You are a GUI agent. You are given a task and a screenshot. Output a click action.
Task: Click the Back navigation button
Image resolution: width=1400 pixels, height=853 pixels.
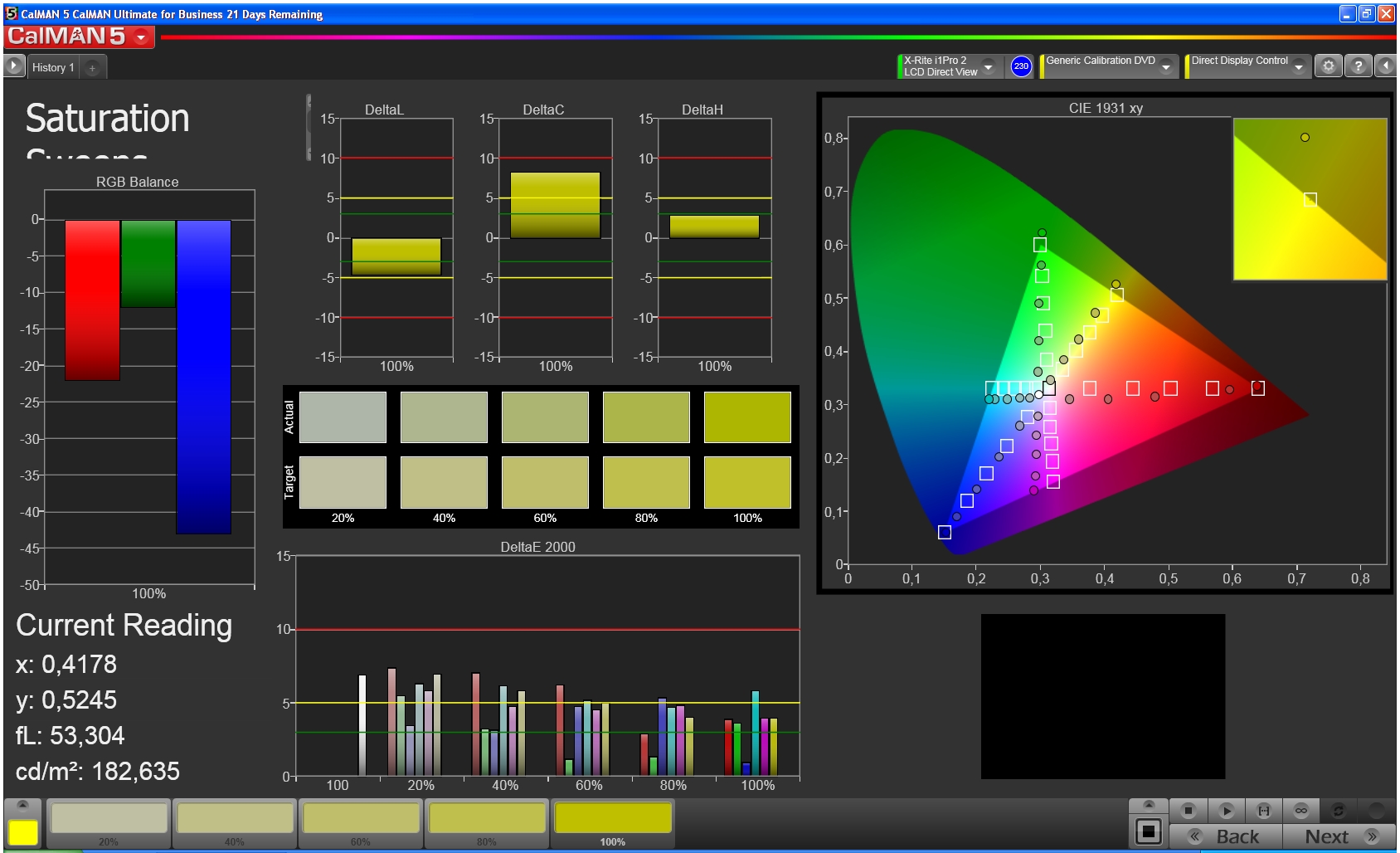click(x=1225, y=836)
